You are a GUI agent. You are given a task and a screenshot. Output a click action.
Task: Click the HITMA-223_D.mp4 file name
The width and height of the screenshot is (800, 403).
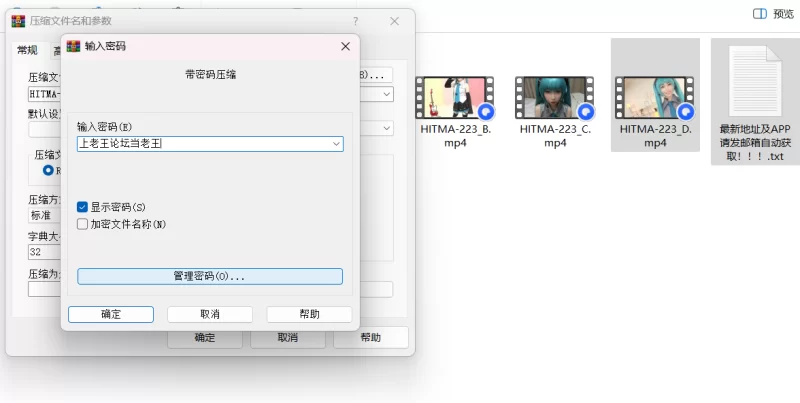click(655, 136)
